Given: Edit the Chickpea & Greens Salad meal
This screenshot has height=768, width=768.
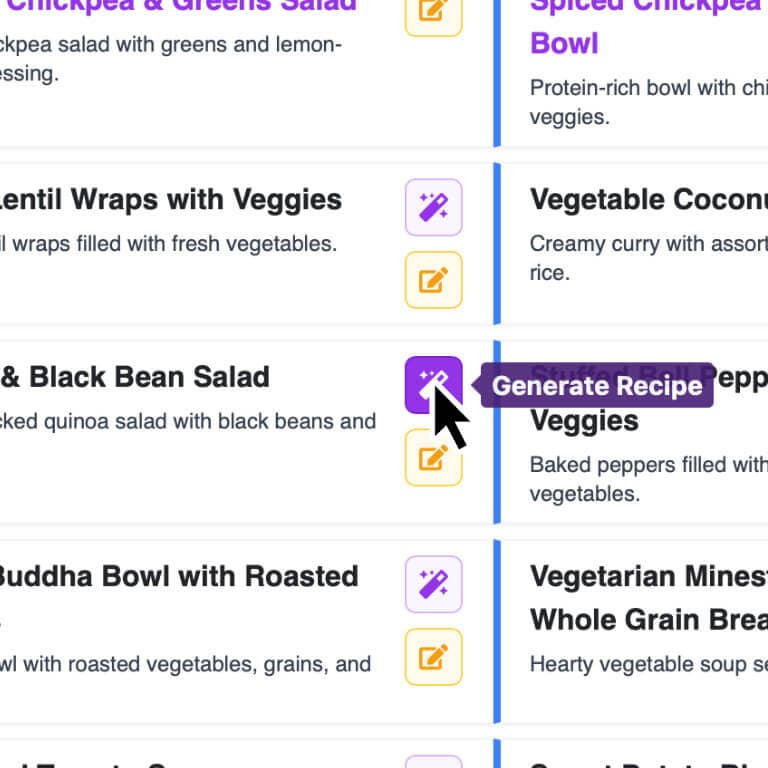Looking at the screenshot, I should coord(433,11).
